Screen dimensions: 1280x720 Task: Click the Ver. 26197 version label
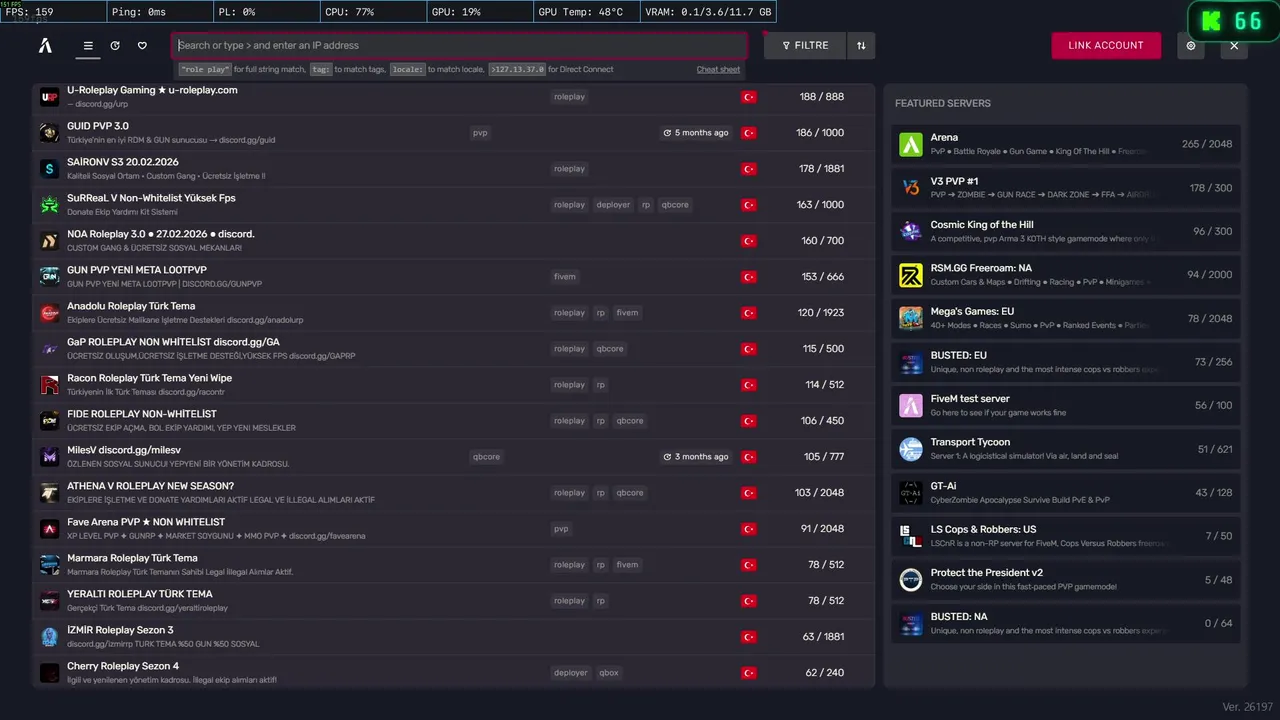(x=1246, y=707)
